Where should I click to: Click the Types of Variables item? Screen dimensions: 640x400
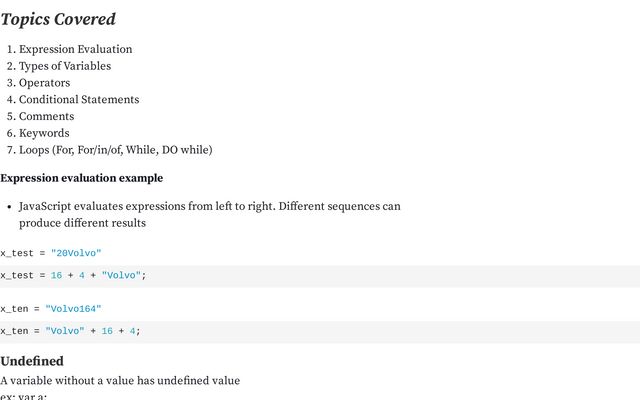(x=65, y=66)
